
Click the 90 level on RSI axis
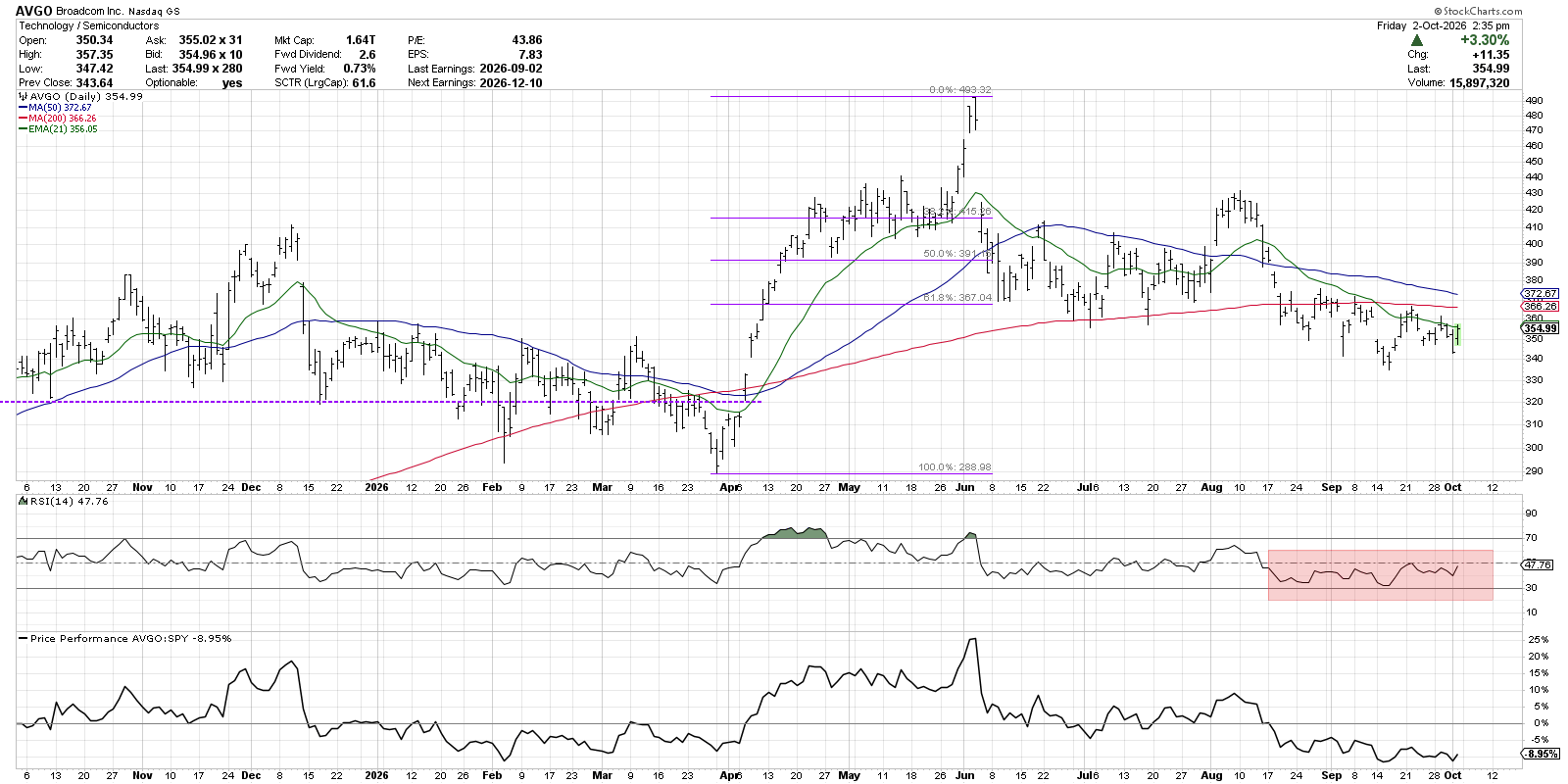[1531, 514]
